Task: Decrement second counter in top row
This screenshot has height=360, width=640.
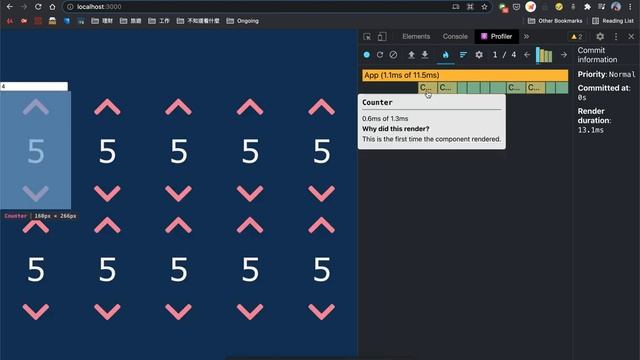Action: click(x=107, y=193)
